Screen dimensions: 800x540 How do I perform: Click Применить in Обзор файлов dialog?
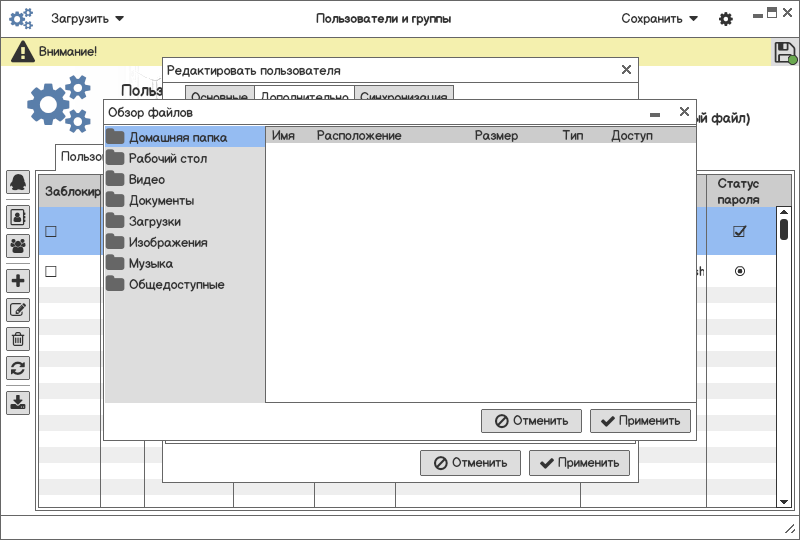(640, 421)
